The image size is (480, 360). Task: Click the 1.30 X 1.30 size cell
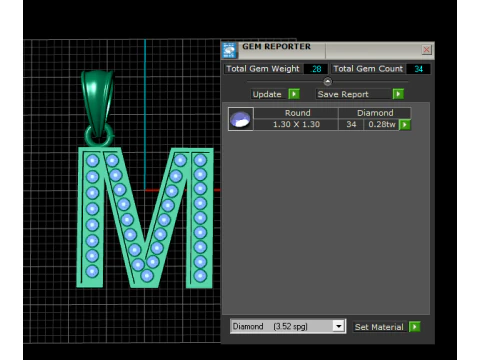tap(296, 124)
